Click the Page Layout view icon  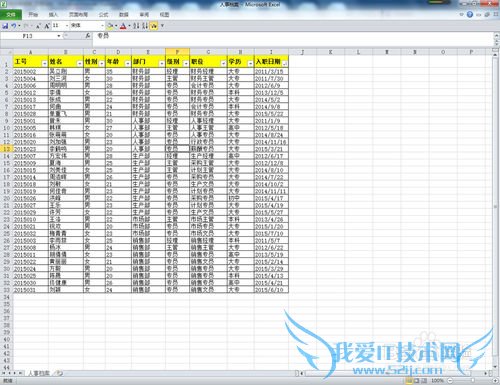[417, 380]
